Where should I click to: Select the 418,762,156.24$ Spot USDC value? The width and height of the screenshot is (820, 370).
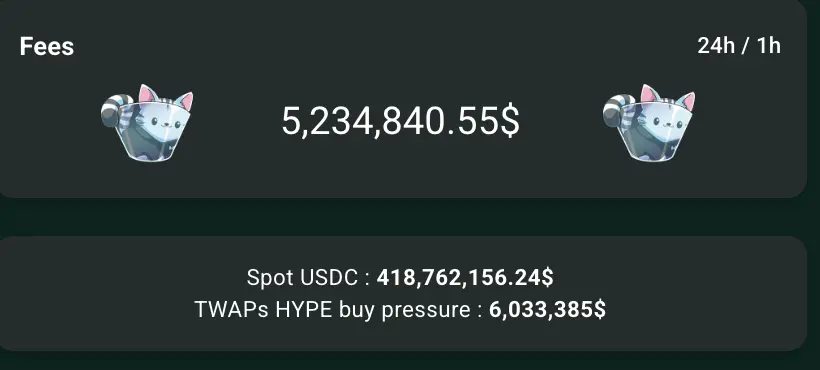click(465, 278)
